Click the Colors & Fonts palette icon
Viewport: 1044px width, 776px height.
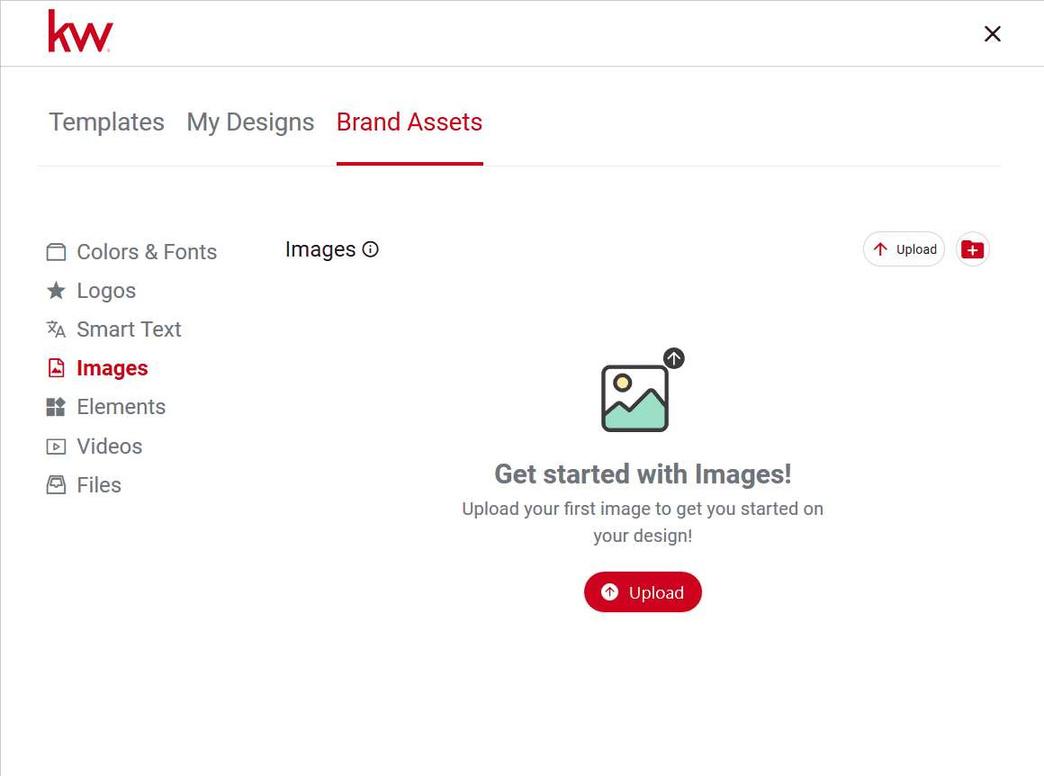[x=56, y=252]
